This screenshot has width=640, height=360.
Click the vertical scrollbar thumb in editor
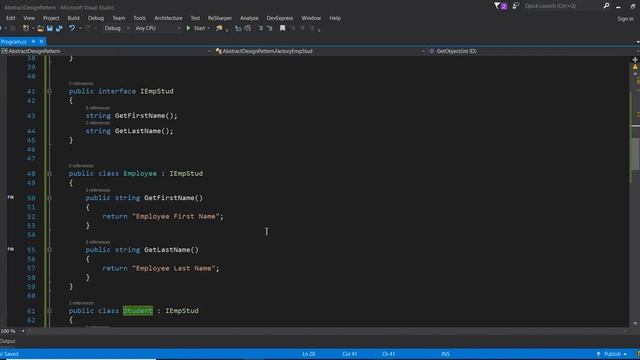click(x=636, y=153)
